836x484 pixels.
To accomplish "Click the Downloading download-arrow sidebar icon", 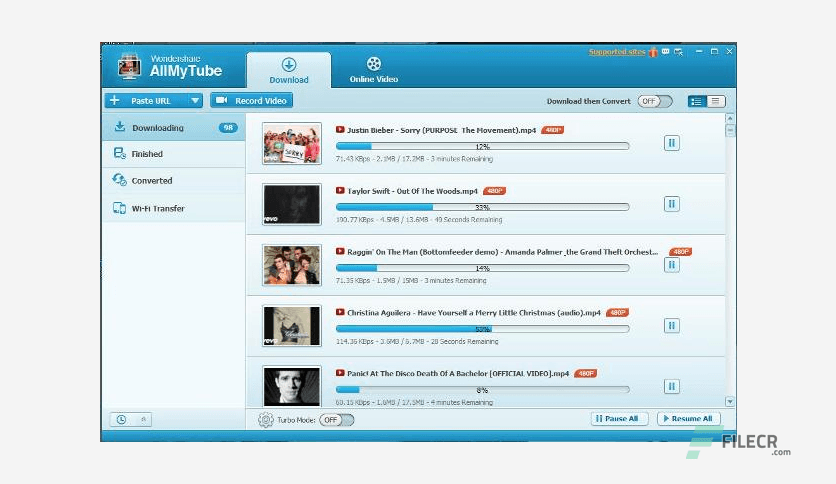I will (120, 127).
